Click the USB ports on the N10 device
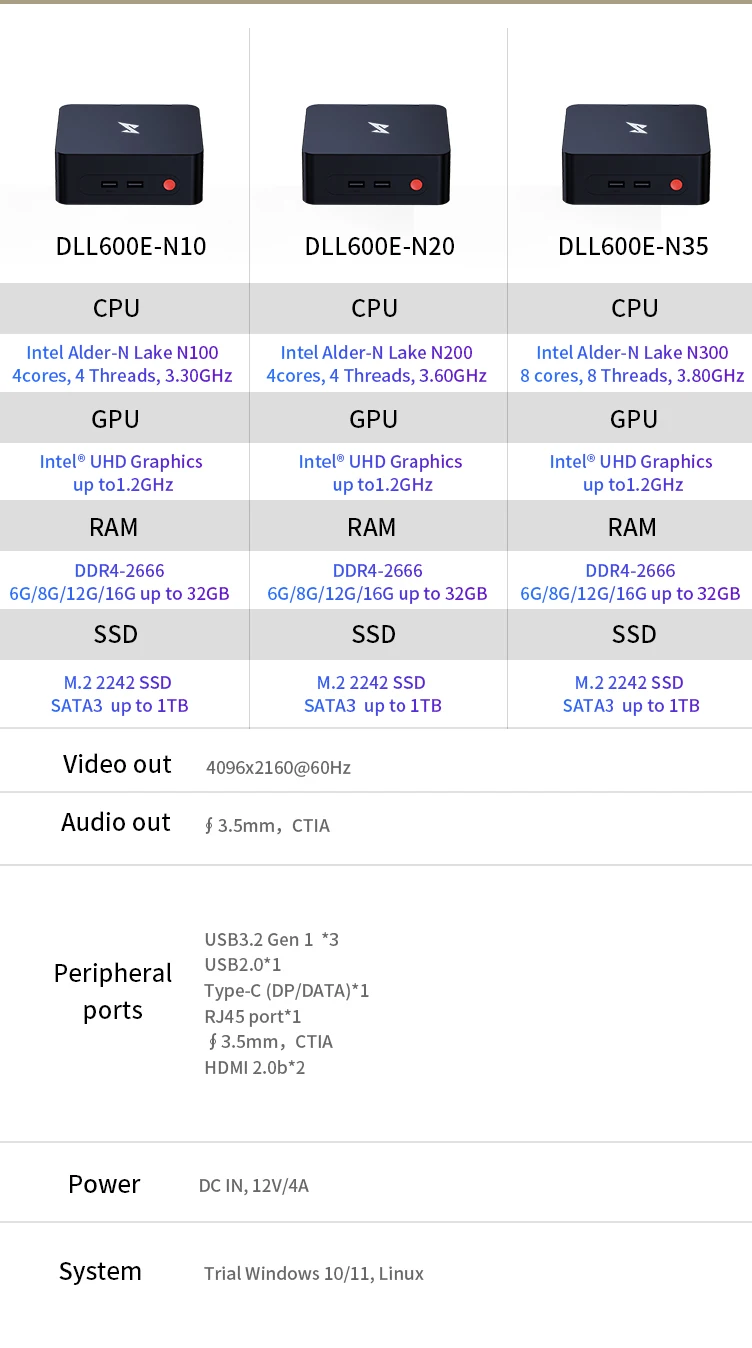This screenshot has height=1348, width=752. tap(122, 184)
